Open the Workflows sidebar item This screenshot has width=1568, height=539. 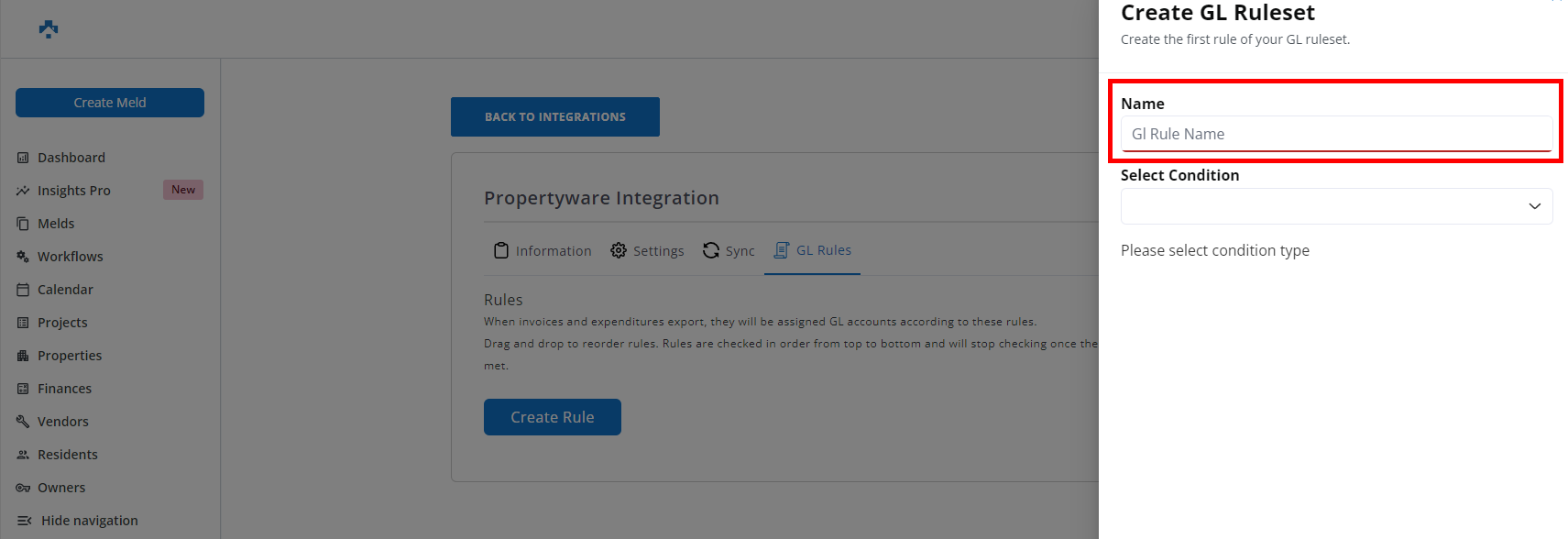[70, 257]
